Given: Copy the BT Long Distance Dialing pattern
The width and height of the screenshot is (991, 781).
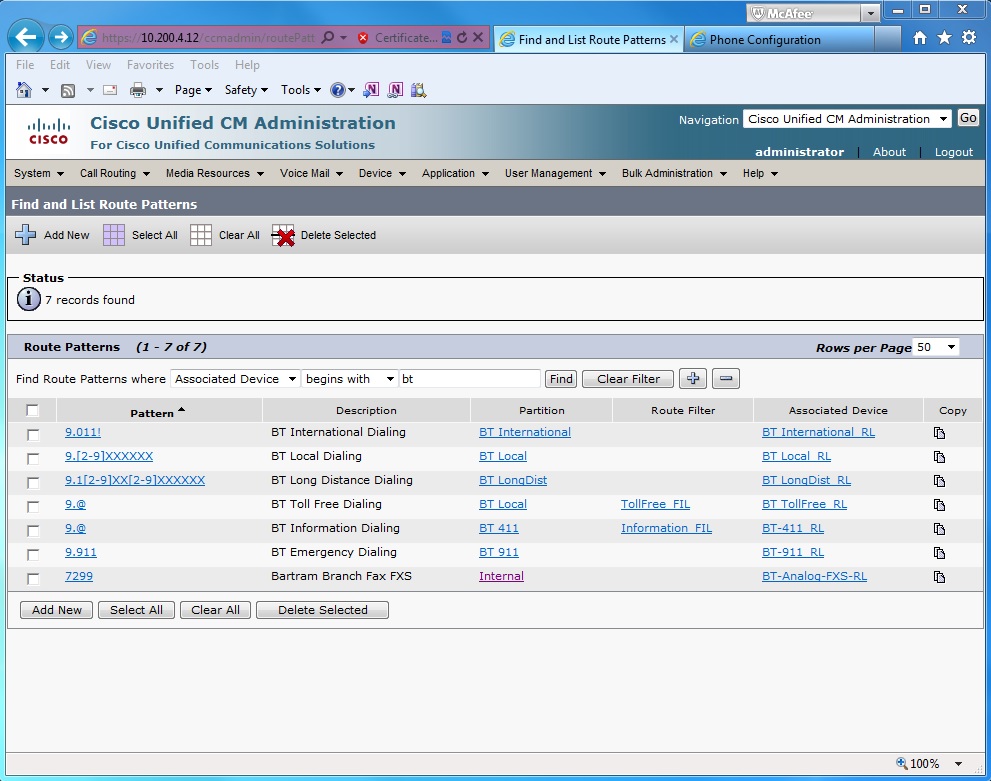Looking at the screenshot, I should pos(940,481).
